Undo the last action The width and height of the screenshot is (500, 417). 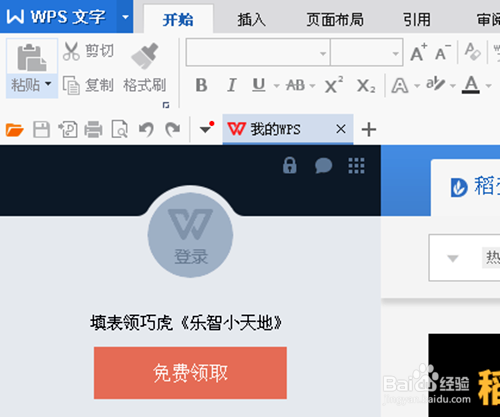point(146,129)
